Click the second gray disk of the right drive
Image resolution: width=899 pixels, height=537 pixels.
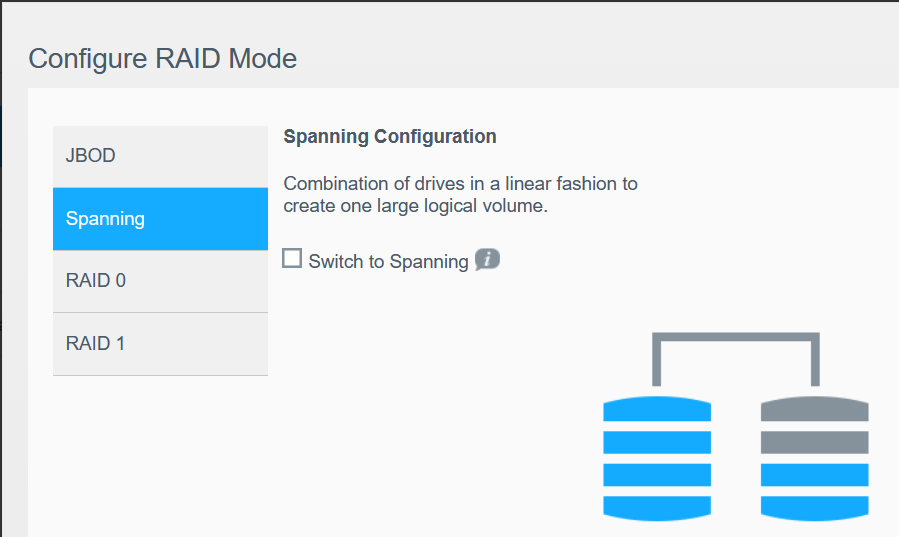click(814, 441)
